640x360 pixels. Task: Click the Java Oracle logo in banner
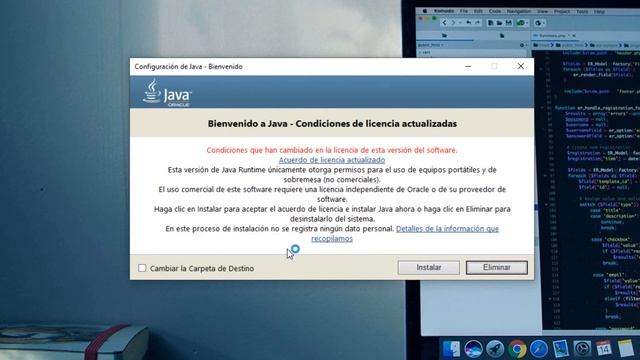tap(167, 93)
